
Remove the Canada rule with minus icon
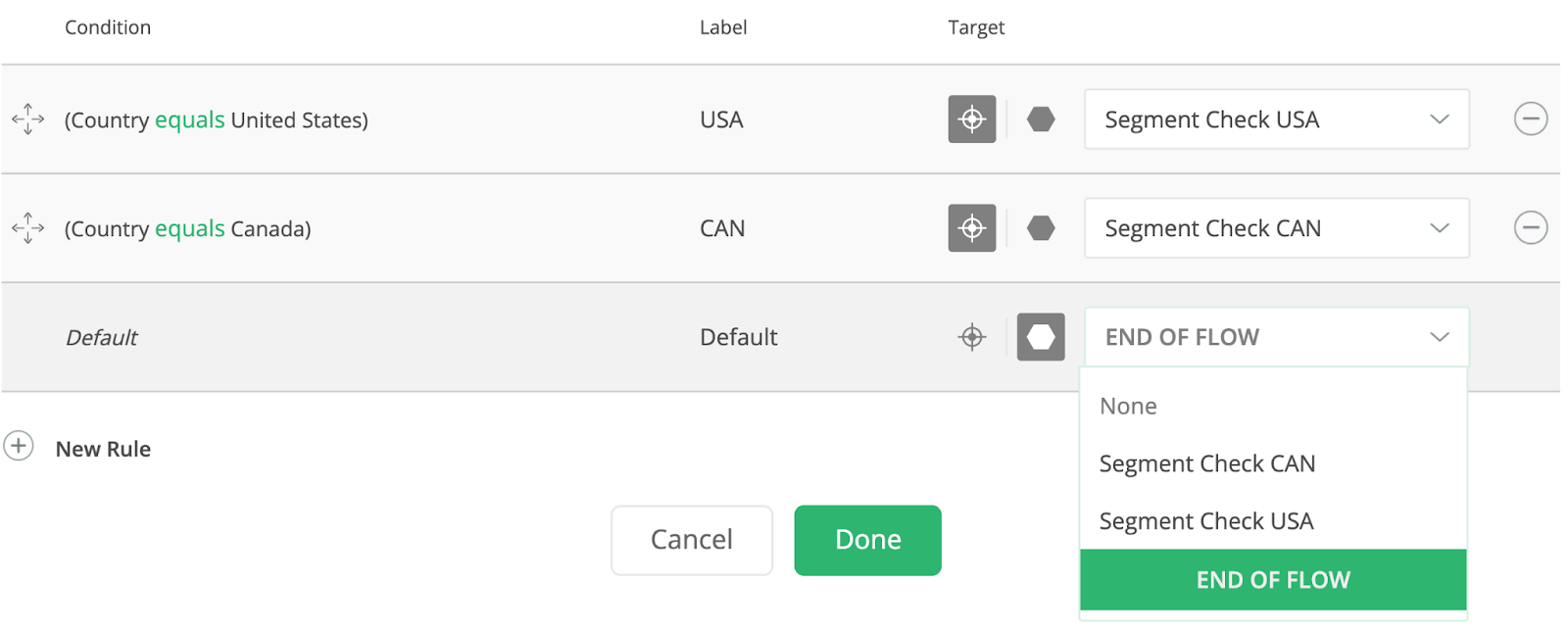point(1530,228)
